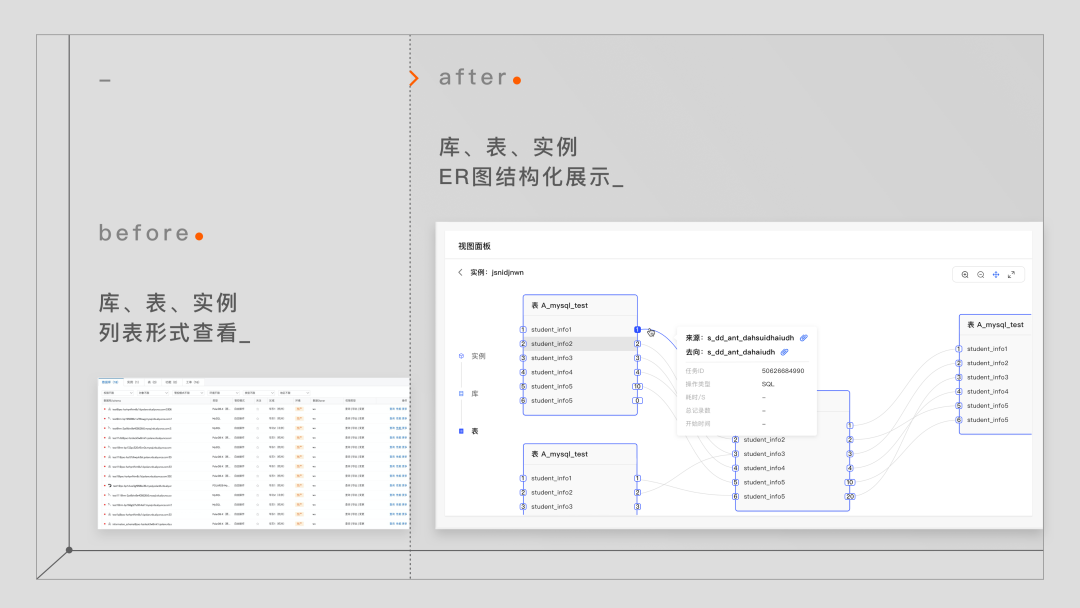
Task: Select the 实例 level node icon
Action: (461, 356)
